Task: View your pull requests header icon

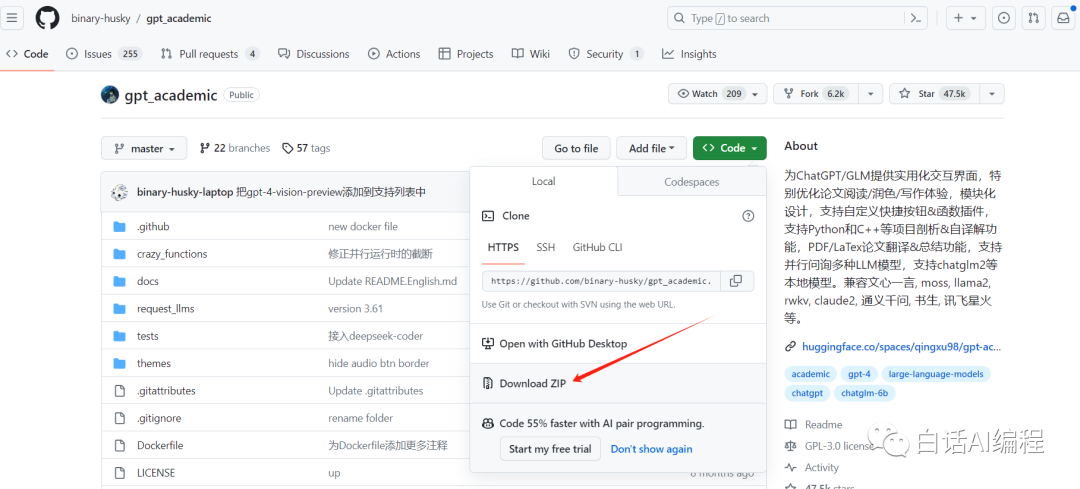Action: (x=1033, y=19)
